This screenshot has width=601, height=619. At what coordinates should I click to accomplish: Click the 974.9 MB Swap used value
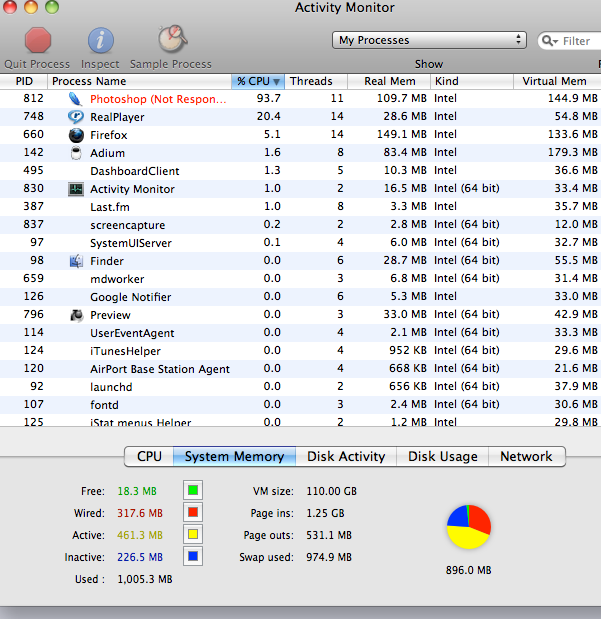(x=329, y=557)
